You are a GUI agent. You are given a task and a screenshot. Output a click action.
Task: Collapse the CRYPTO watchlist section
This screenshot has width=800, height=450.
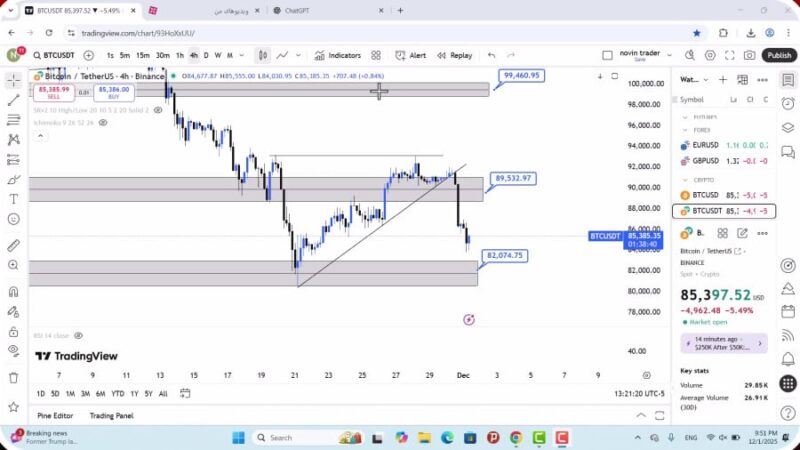click(x=685, y=180)
